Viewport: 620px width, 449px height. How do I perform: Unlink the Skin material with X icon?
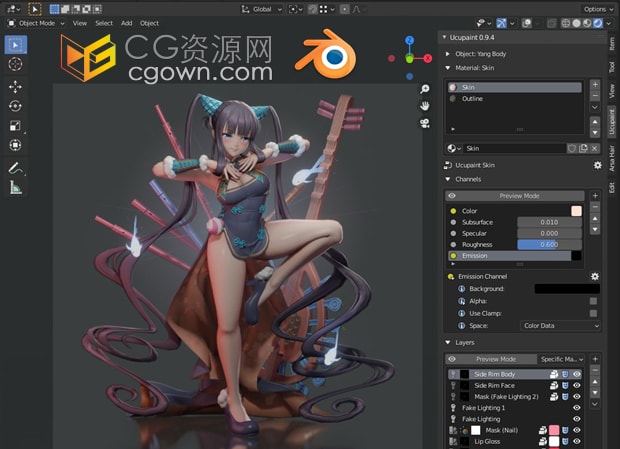click(x=594, y=148)
